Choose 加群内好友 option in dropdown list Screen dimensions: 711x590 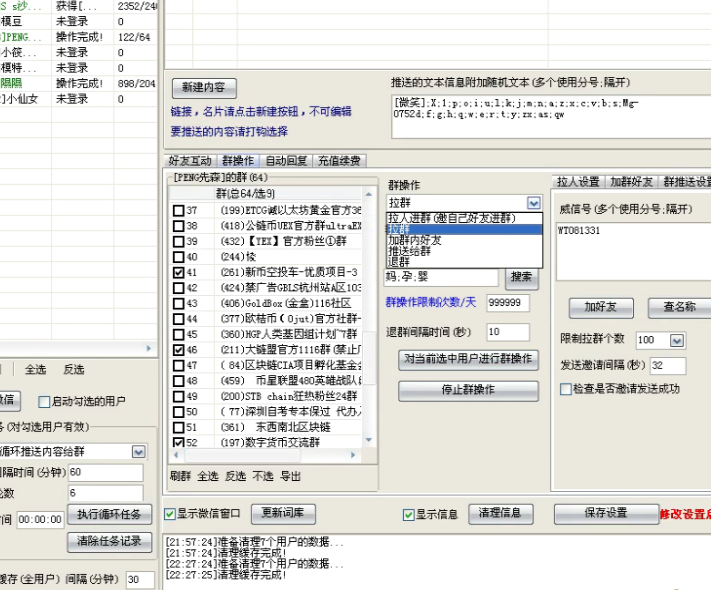click(x=464, y=240)
